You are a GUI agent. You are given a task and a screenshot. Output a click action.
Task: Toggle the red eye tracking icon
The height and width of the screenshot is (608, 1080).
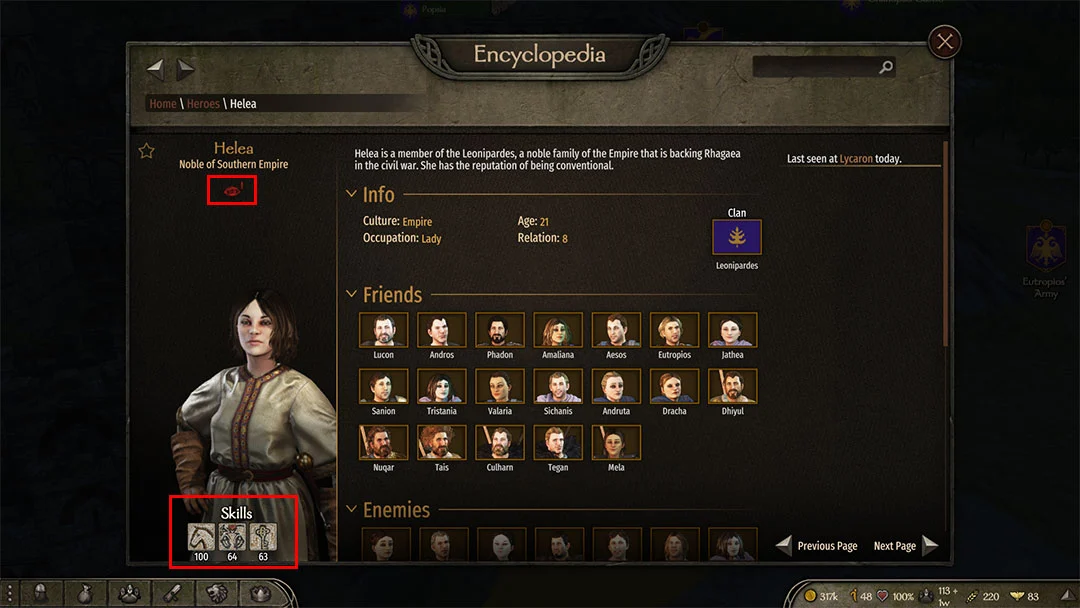[233, 190]
